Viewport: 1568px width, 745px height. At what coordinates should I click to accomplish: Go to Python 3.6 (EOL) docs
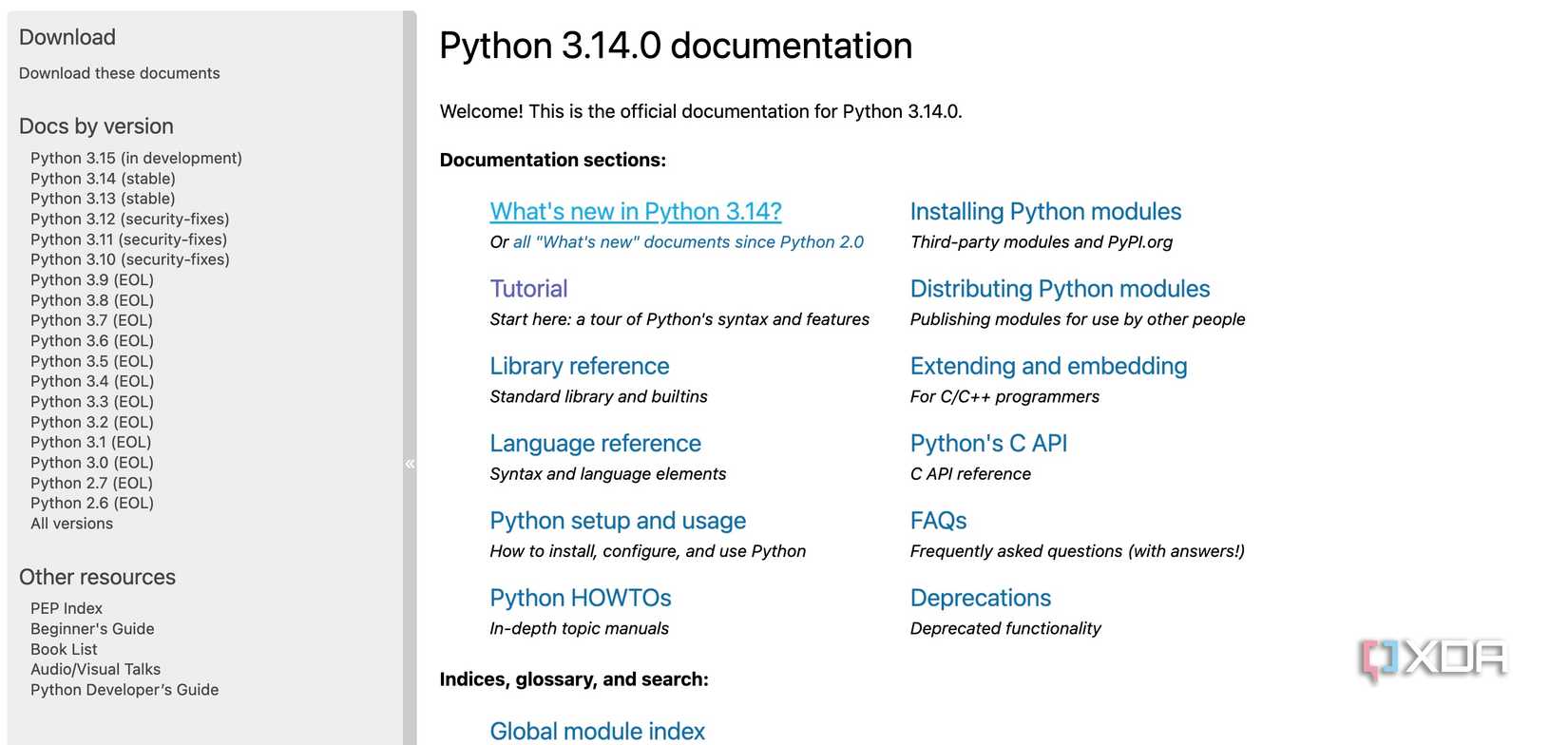(x=92, y=340)
